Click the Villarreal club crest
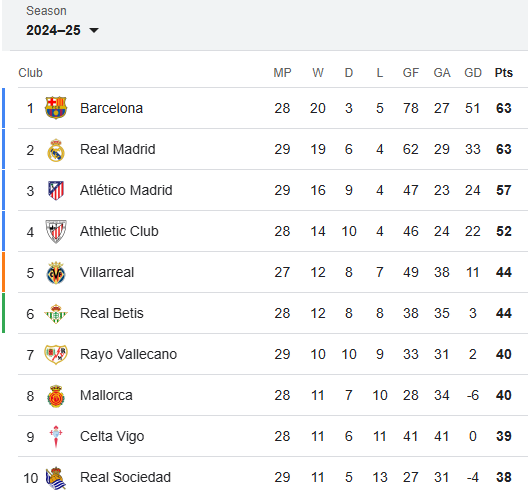 click(x=56, y=272)
